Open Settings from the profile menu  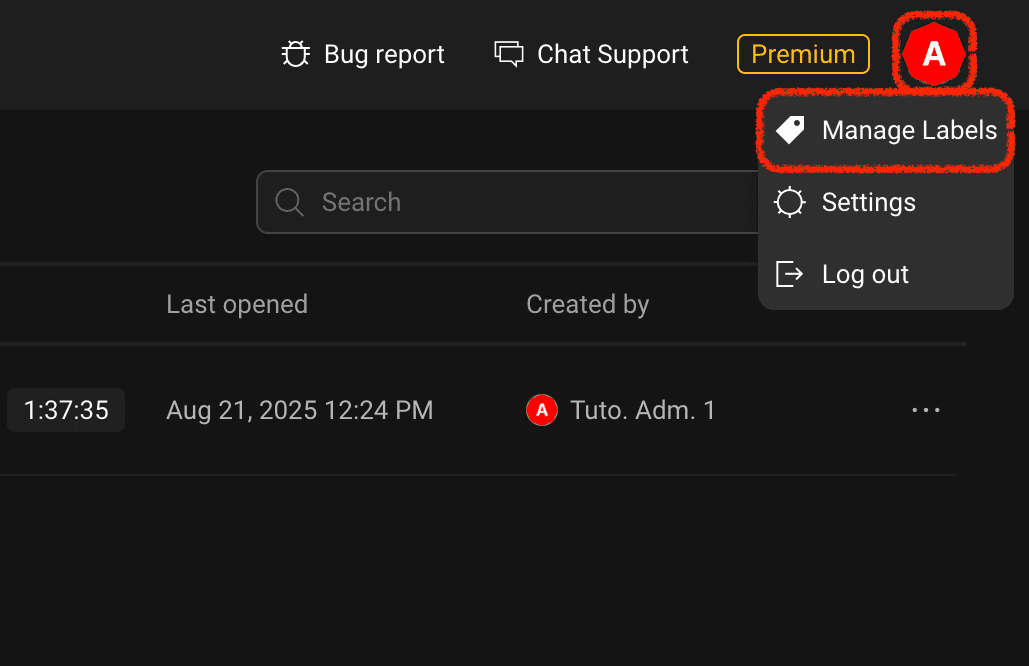point(886,202)
